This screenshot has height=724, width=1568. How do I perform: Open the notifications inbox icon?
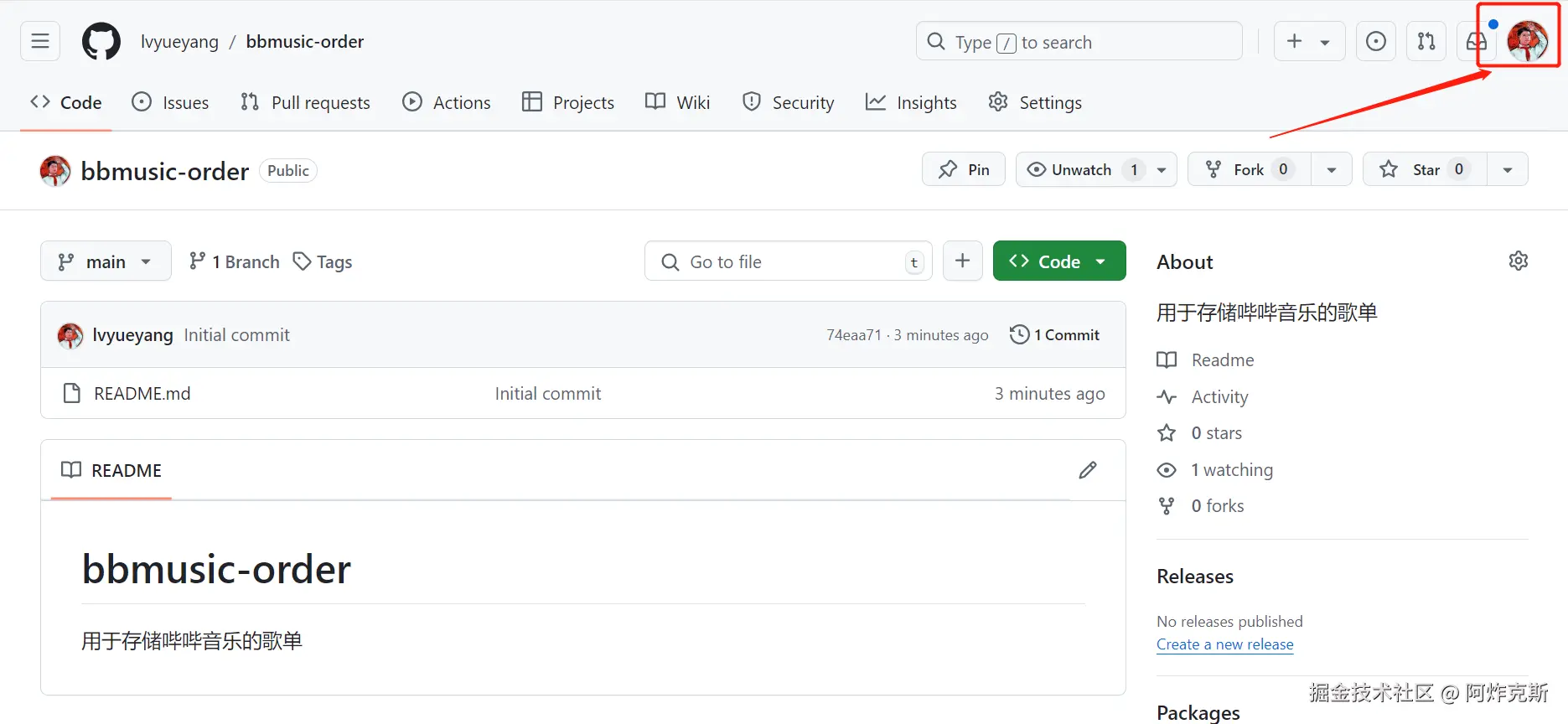coord(1476,41)
